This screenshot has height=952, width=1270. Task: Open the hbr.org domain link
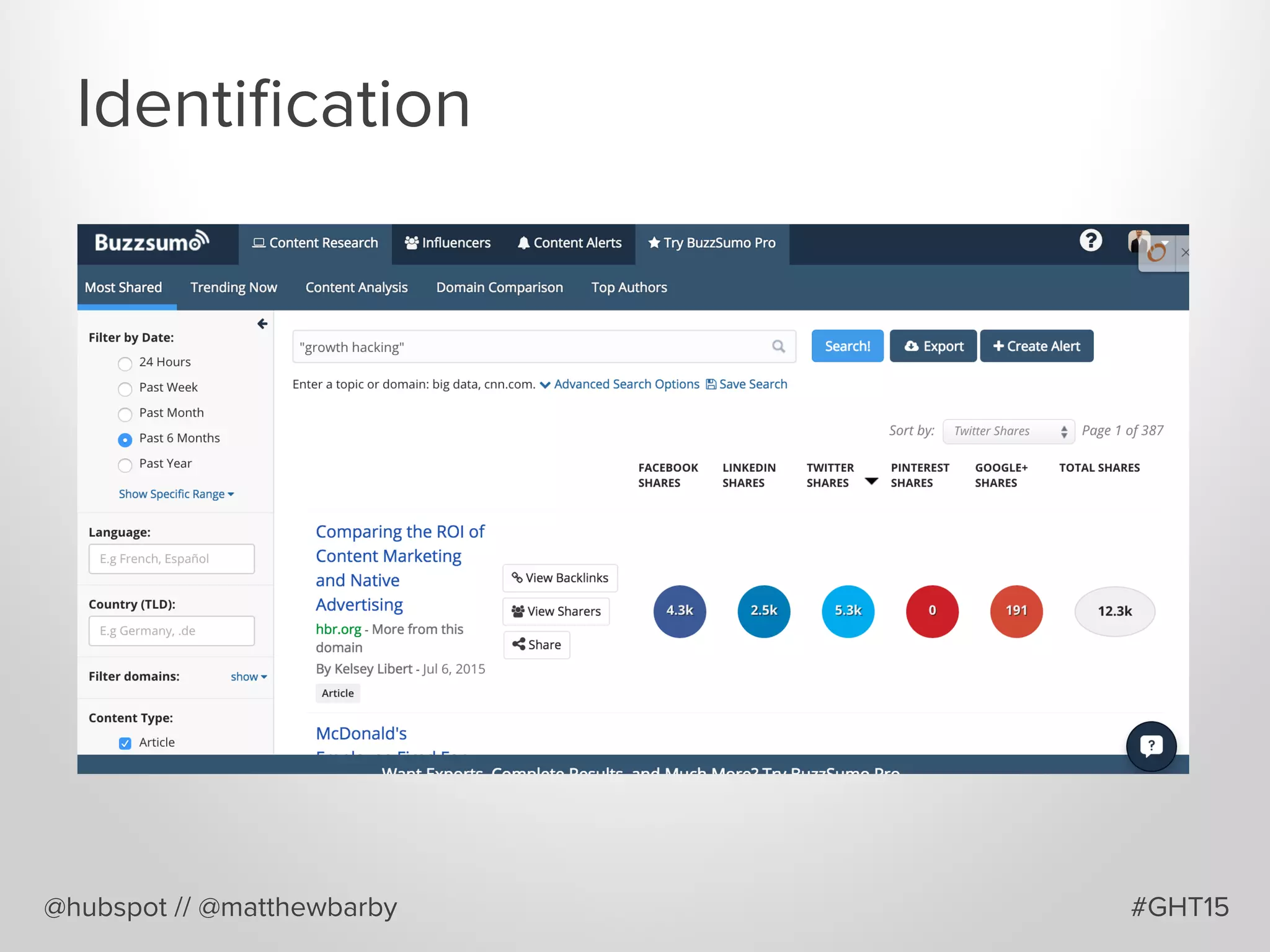(339, 629)
